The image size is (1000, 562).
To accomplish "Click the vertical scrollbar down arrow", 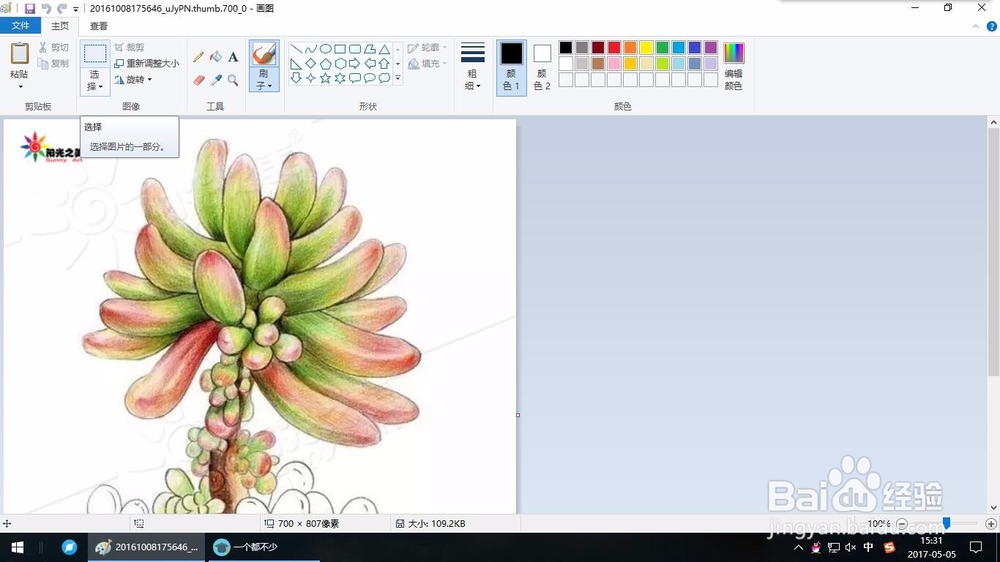I will coord(994,508).
